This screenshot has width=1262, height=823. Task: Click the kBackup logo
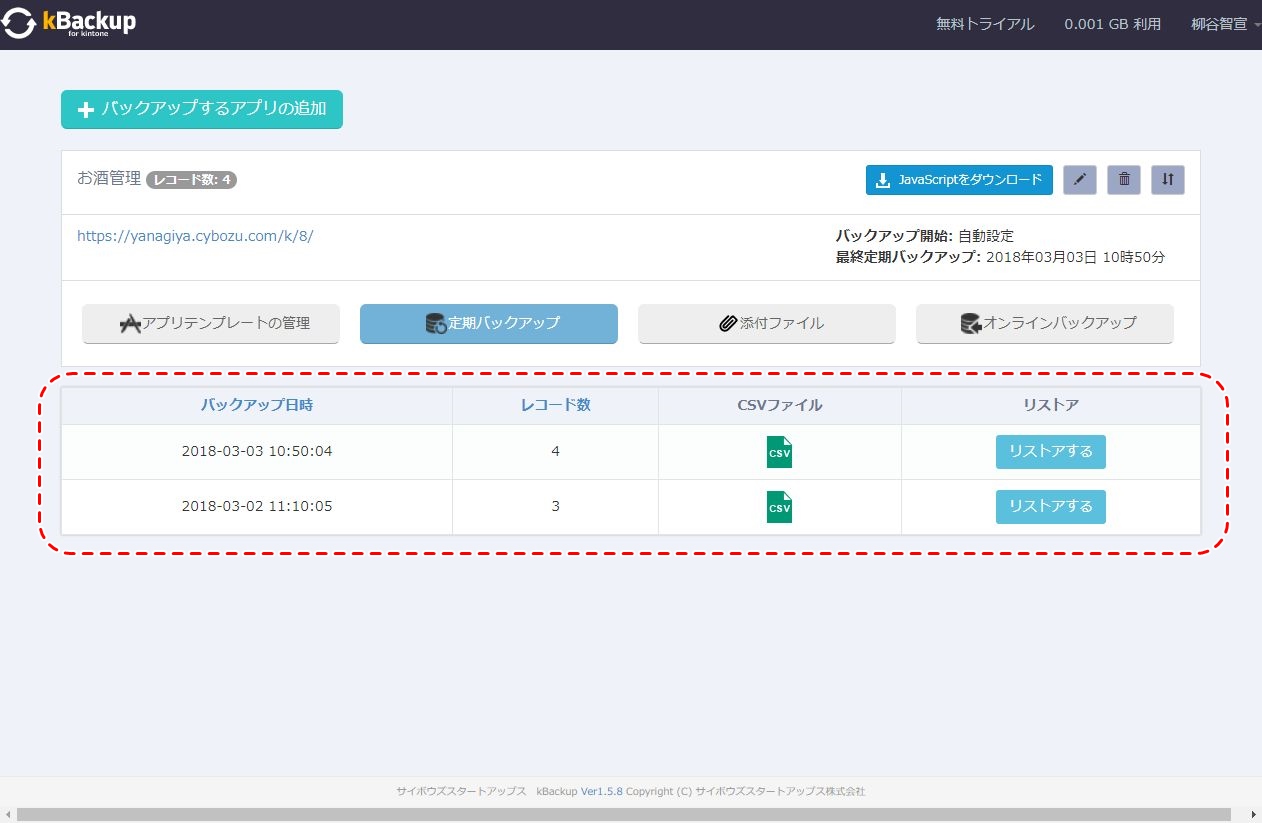[x=69, y=23]
